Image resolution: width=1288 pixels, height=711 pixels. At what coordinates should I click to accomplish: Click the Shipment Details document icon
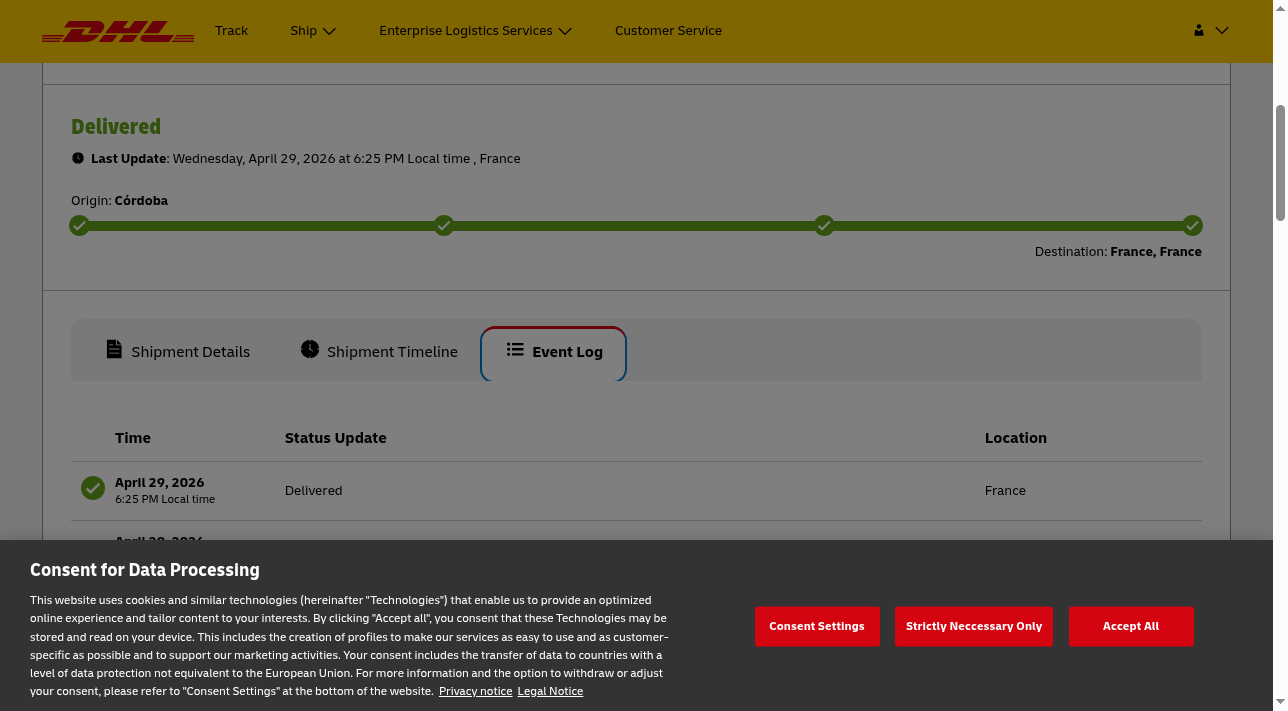coord(114,349)
